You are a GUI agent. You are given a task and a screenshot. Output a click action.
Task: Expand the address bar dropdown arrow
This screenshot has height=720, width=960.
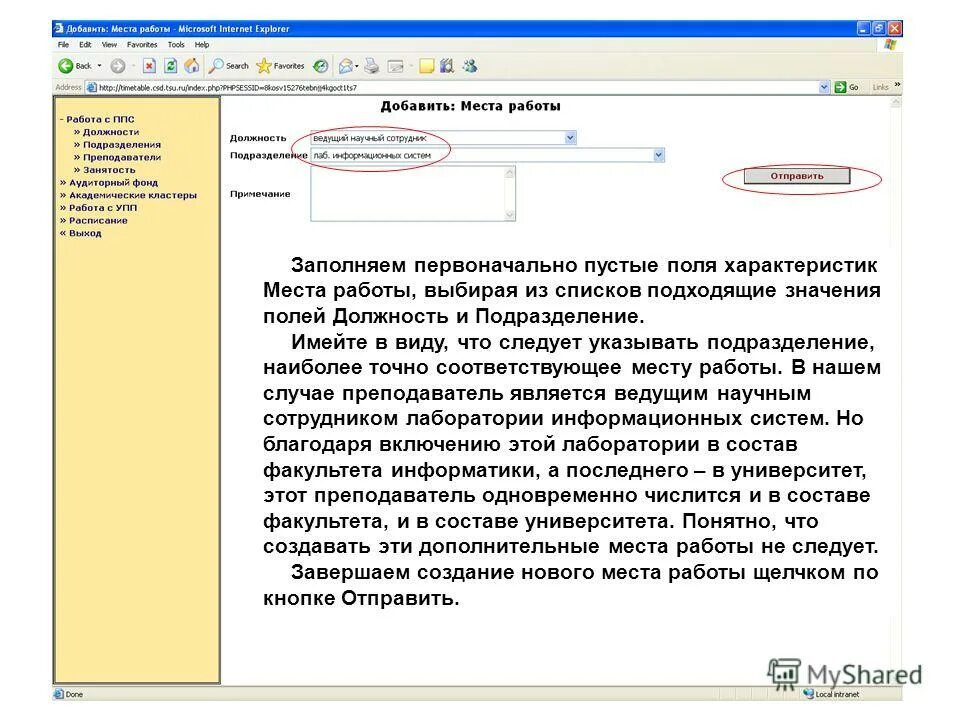pyautogui.click(x=824, y=88)
